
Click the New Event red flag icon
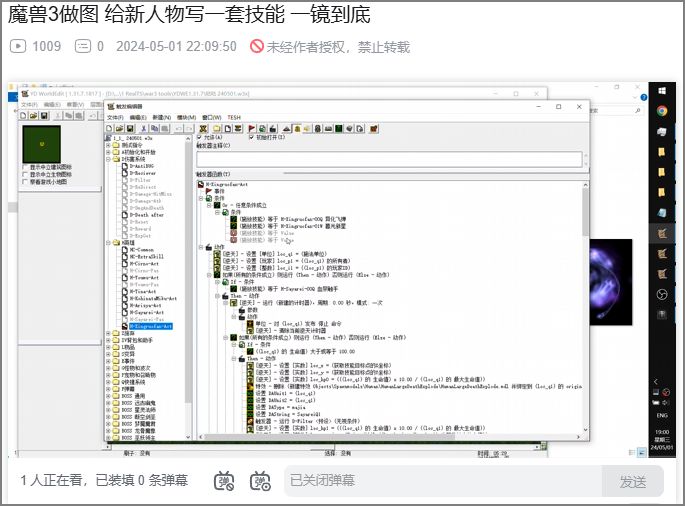coord(252,128)
